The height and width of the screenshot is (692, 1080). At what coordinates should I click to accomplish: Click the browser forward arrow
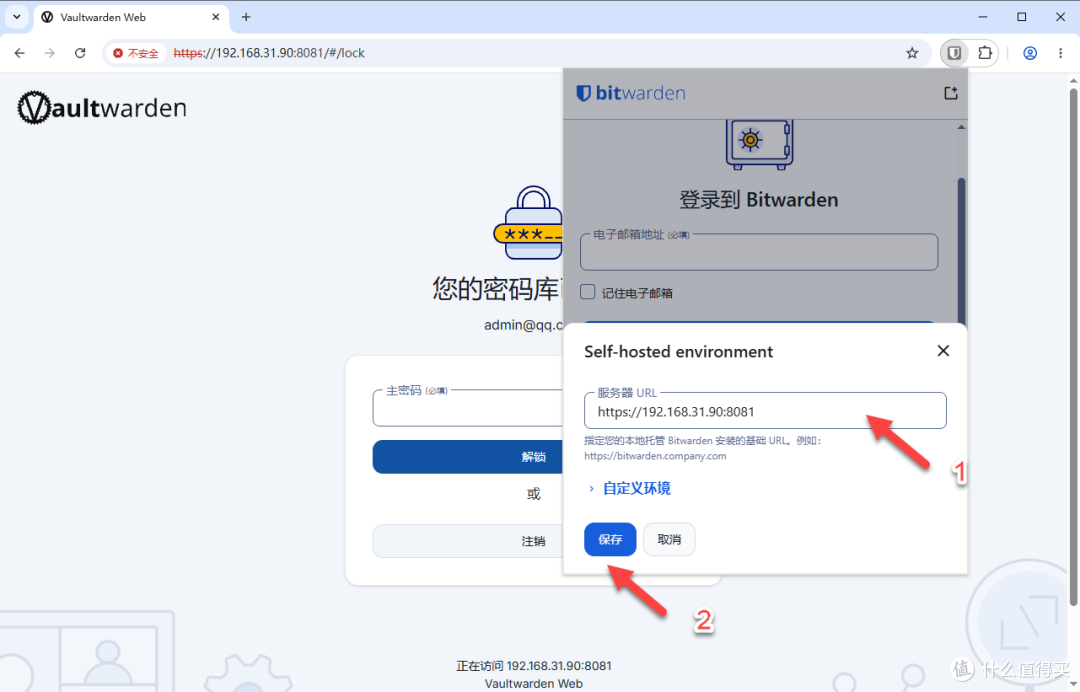(50, 53)
